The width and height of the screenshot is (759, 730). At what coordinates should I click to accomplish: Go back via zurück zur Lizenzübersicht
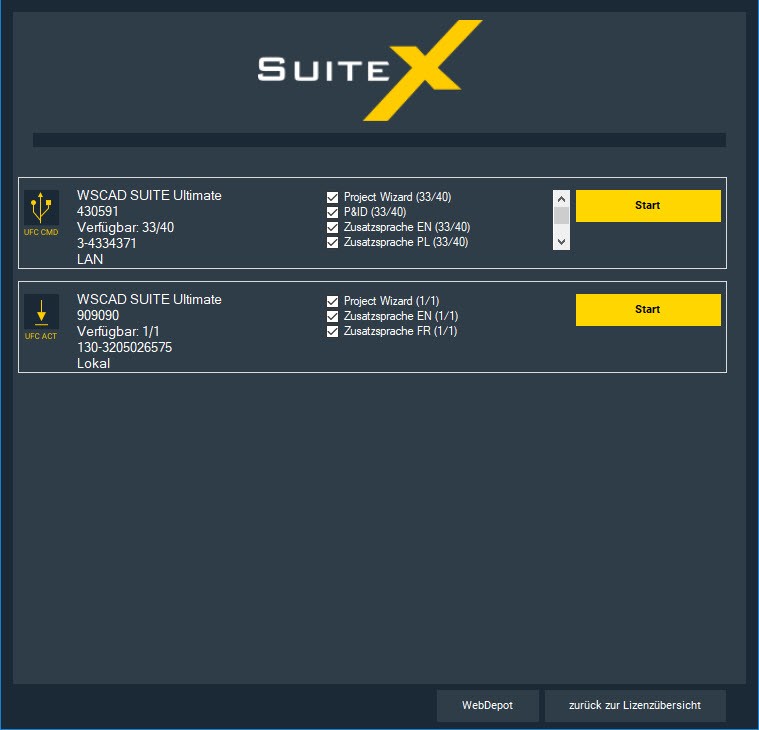[x=635, y=705]
